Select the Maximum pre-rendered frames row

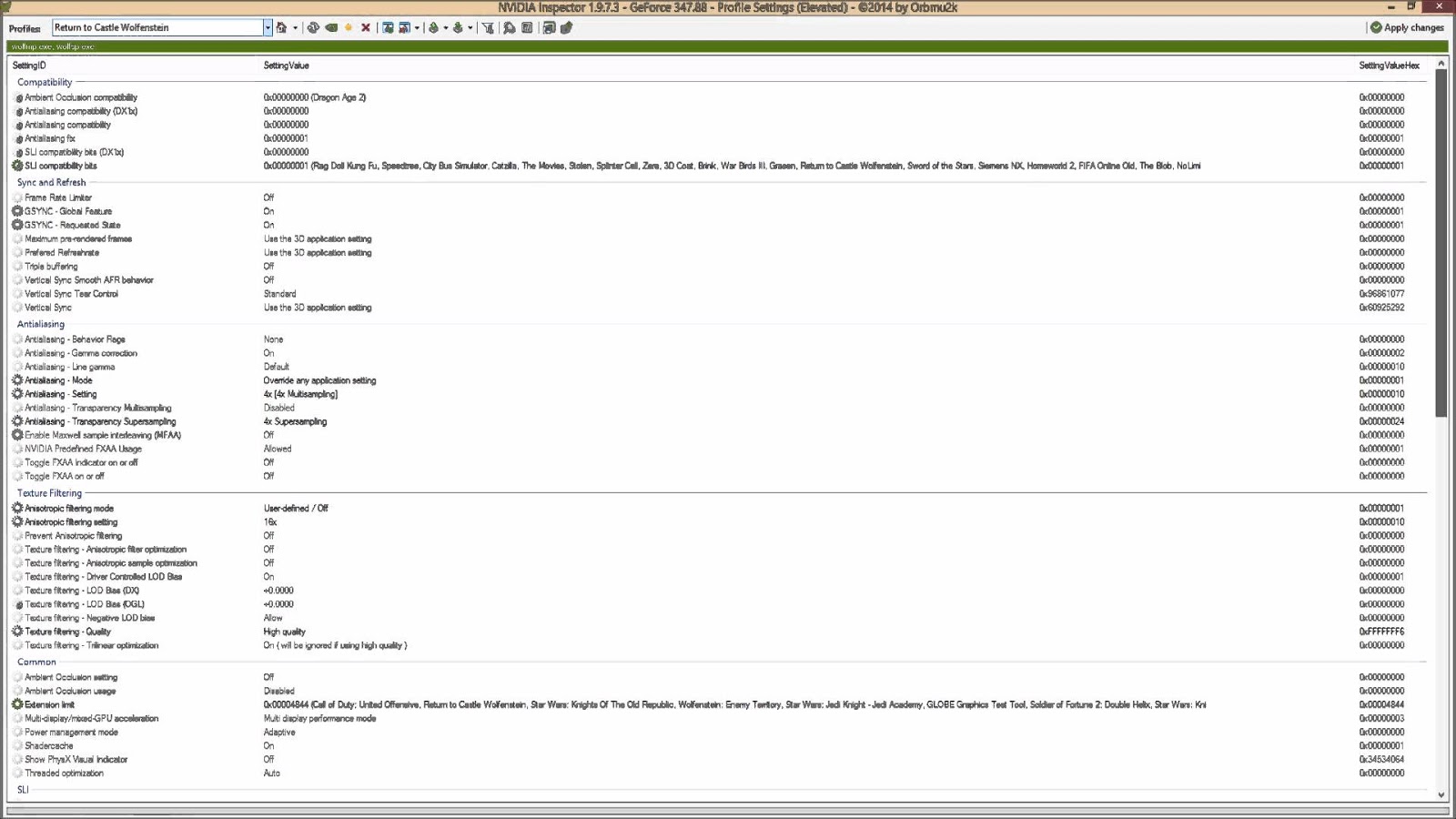point(719,238)
